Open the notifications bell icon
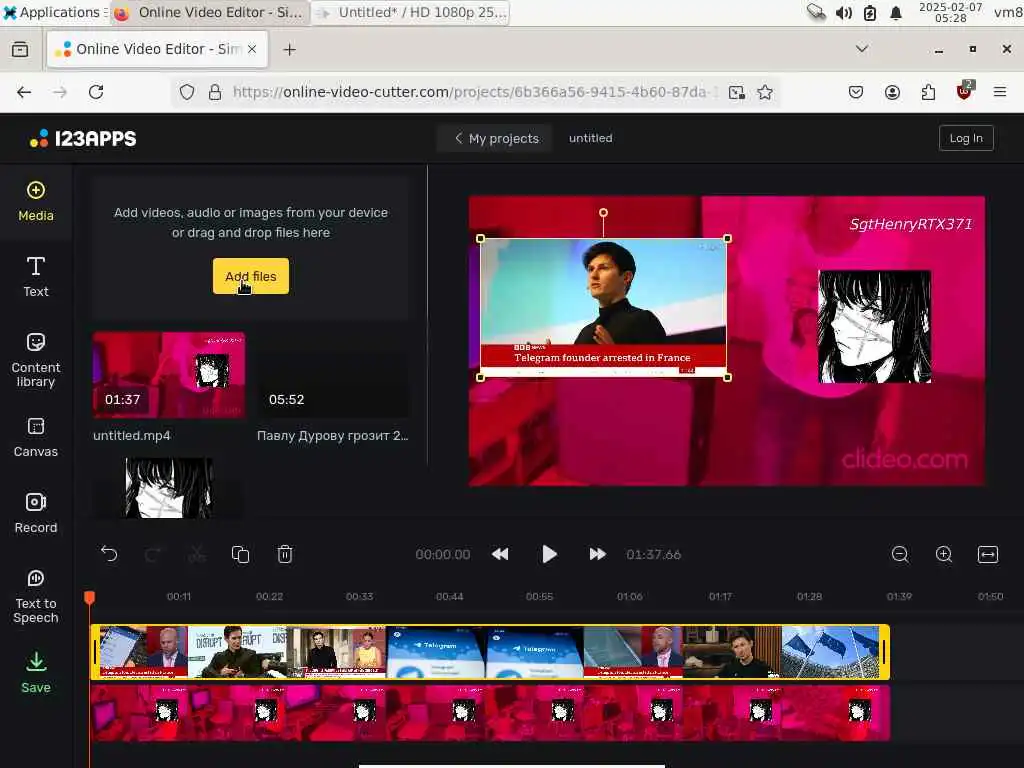This screenshot has height=768, width=1024. [x=896, y=13]
